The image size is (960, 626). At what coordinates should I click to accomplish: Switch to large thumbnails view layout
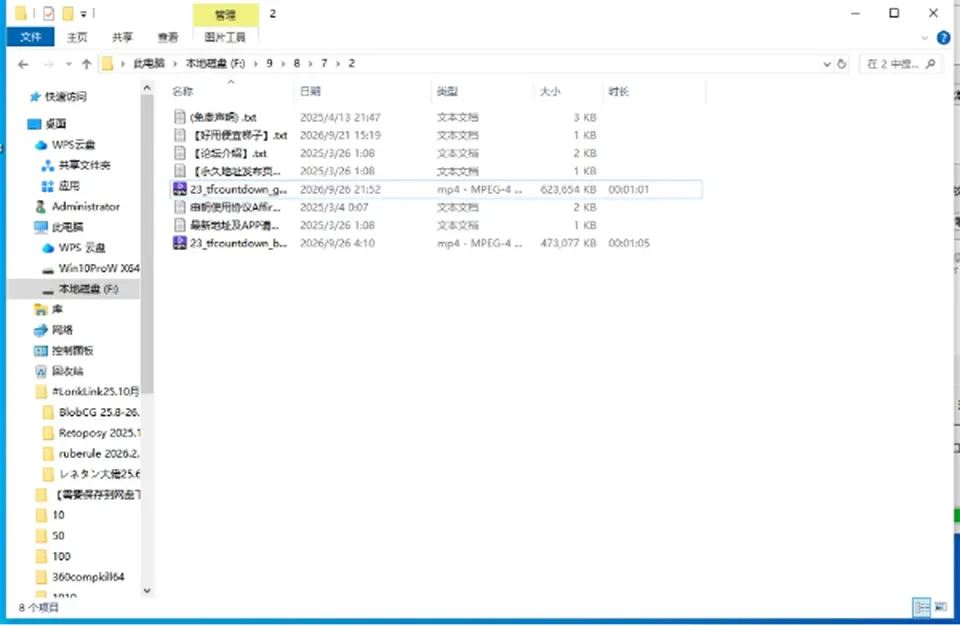click(940, 607)
